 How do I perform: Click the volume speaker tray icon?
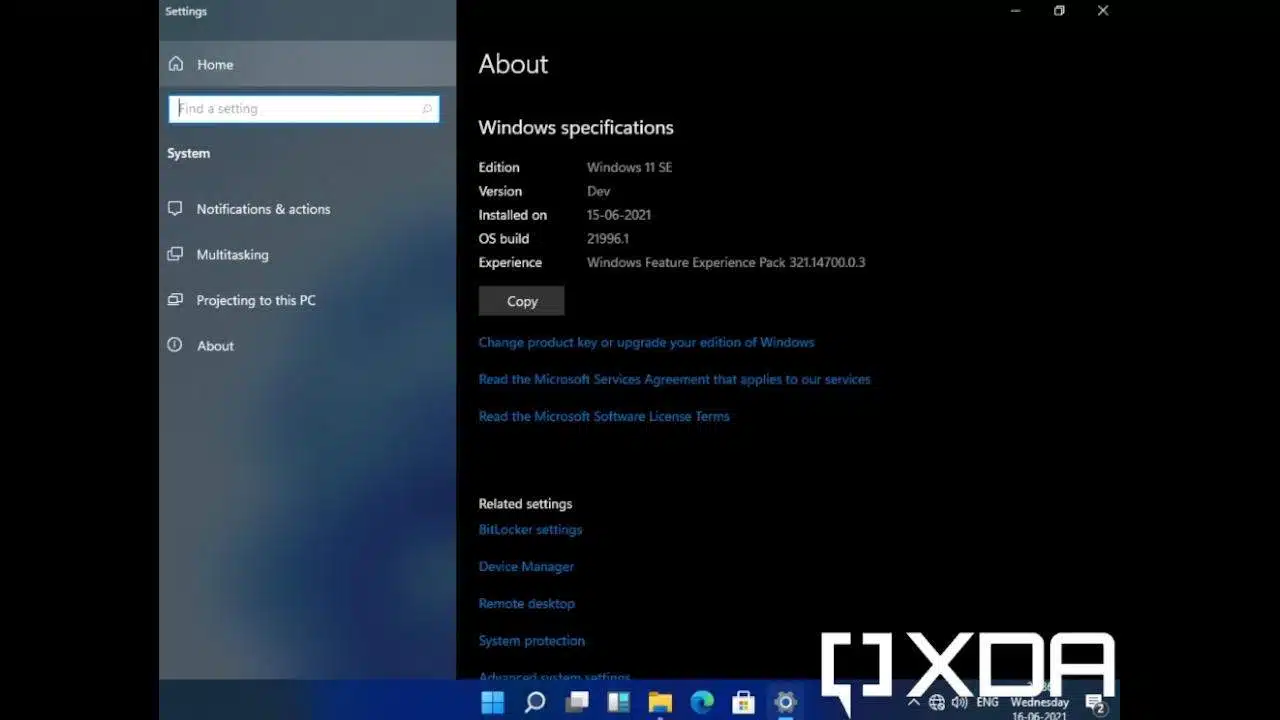click(x=960, y=702)
